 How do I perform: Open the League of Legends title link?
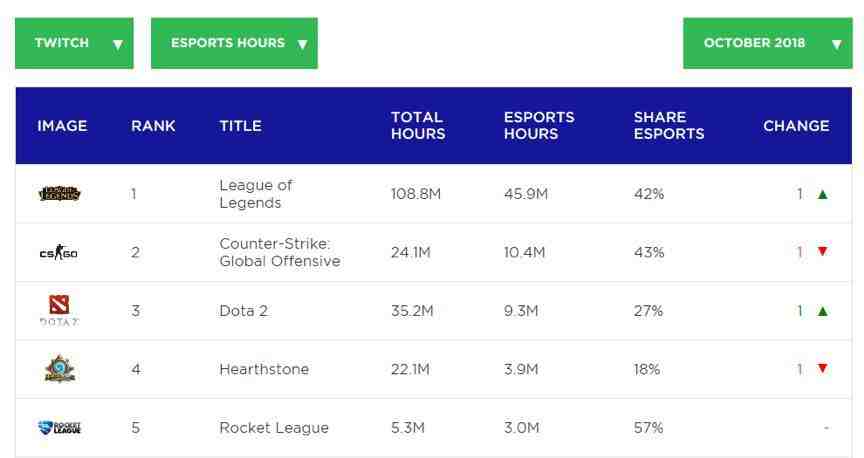256,194
